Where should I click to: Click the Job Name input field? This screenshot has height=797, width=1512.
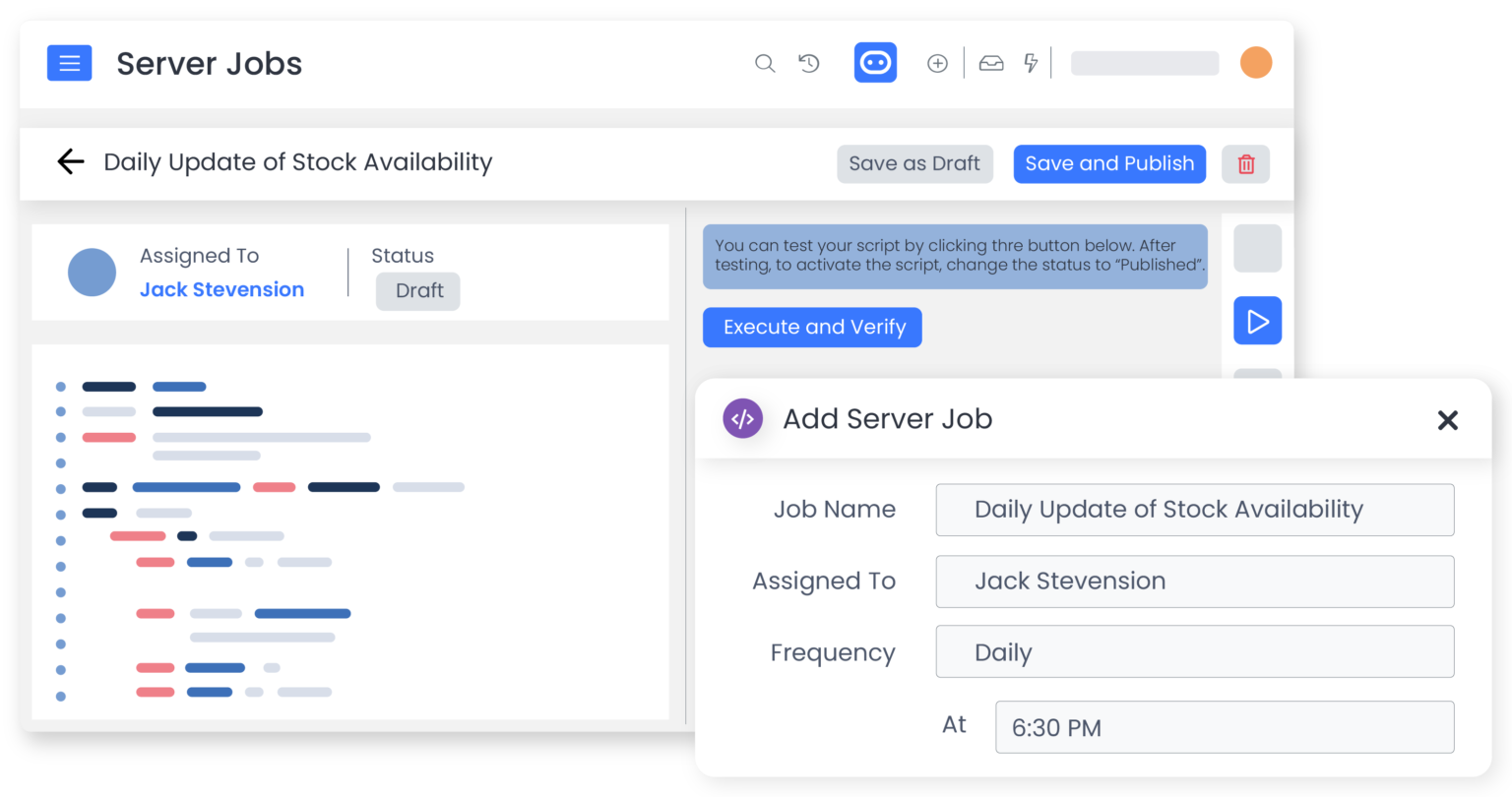click(1194, 510)
